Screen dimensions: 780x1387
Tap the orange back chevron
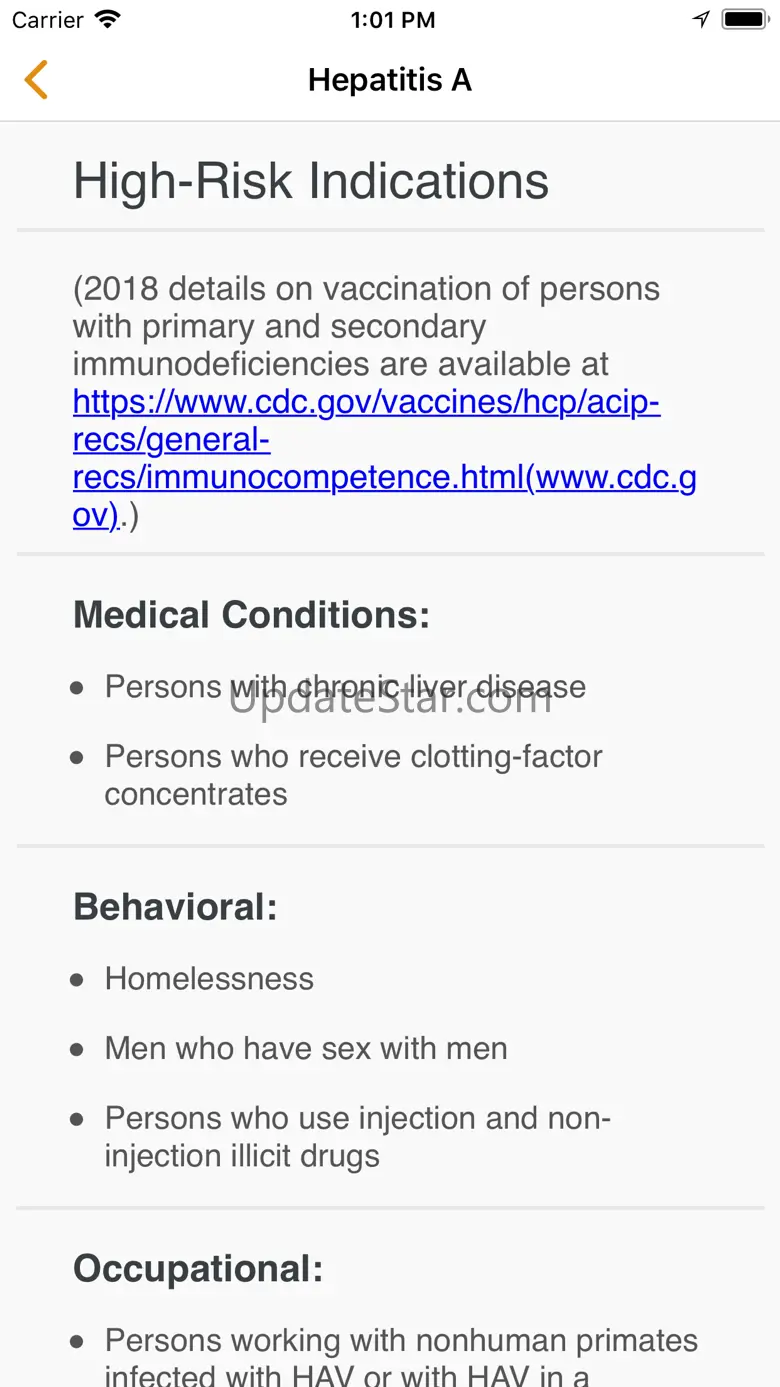[37, 80]
